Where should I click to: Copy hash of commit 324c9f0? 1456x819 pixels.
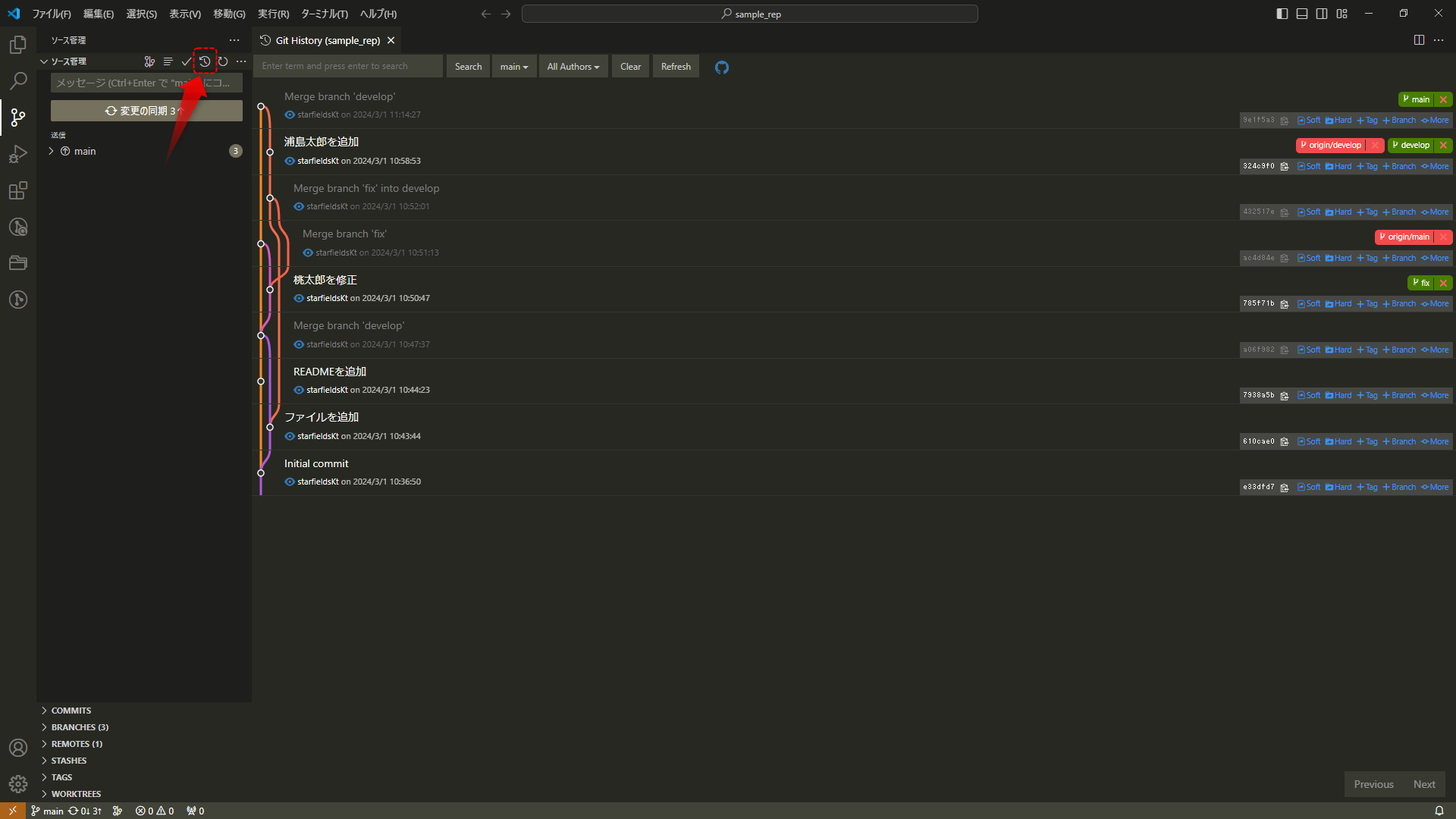coord(1285,167)
